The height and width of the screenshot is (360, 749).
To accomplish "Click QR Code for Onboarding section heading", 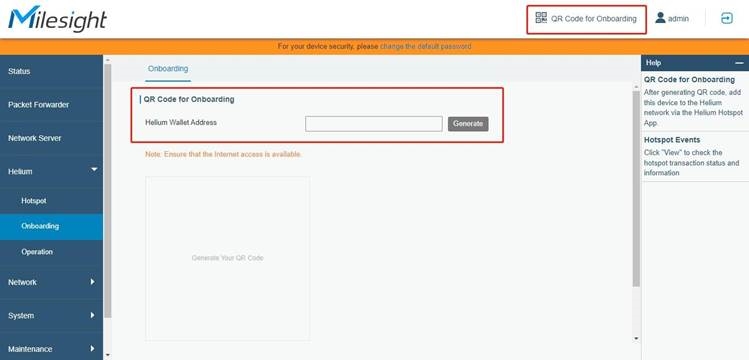I will click(x=189, y=99).
